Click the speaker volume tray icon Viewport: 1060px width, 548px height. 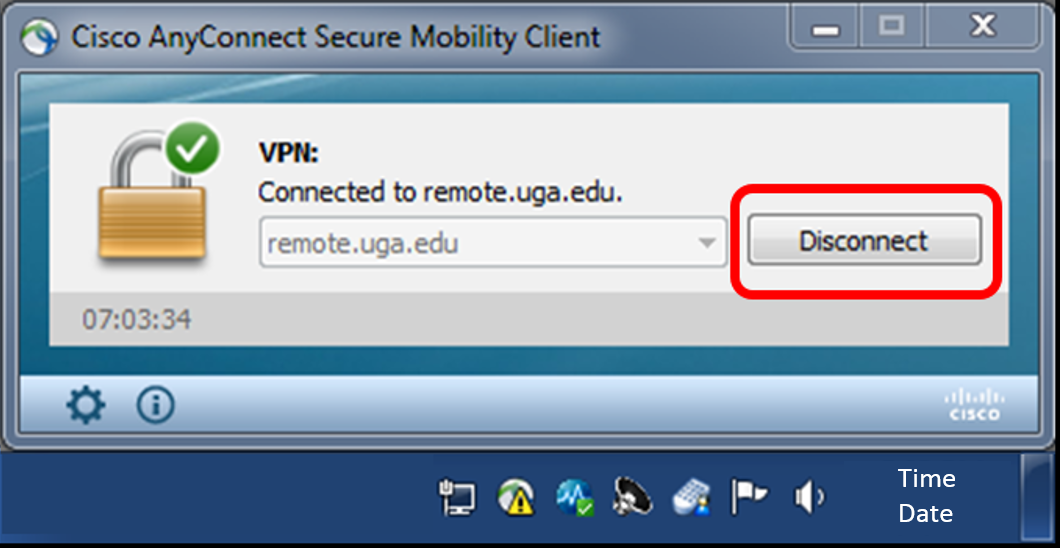pyautogui.click(x=808, y=499)
